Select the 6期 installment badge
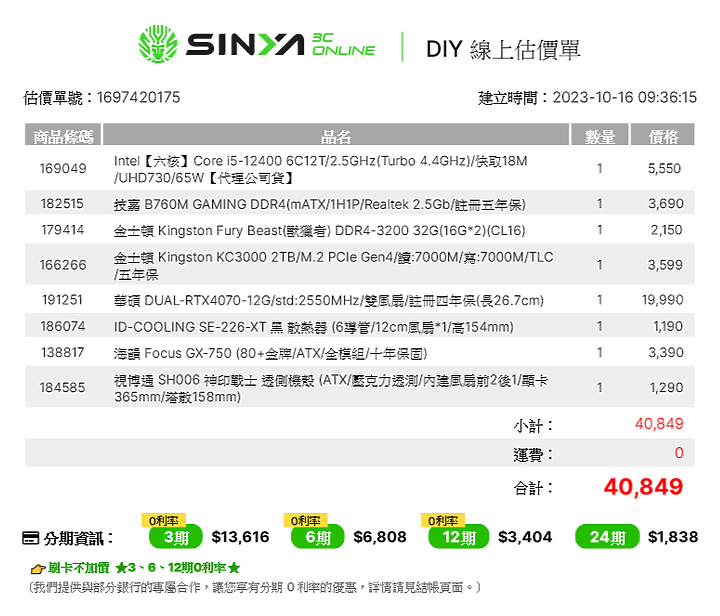 tap(318, 537)
